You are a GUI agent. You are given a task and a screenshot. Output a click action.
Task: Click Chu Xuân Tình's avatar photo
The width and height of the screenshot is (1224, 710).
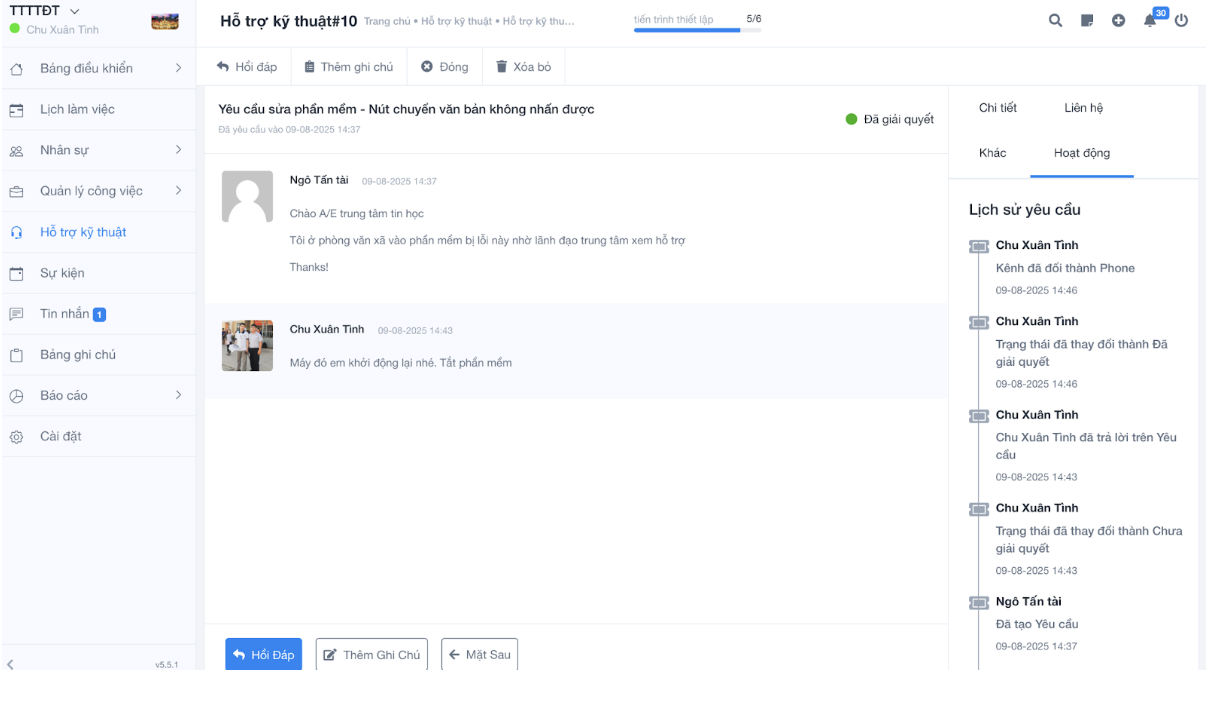[x=247, y=346]
